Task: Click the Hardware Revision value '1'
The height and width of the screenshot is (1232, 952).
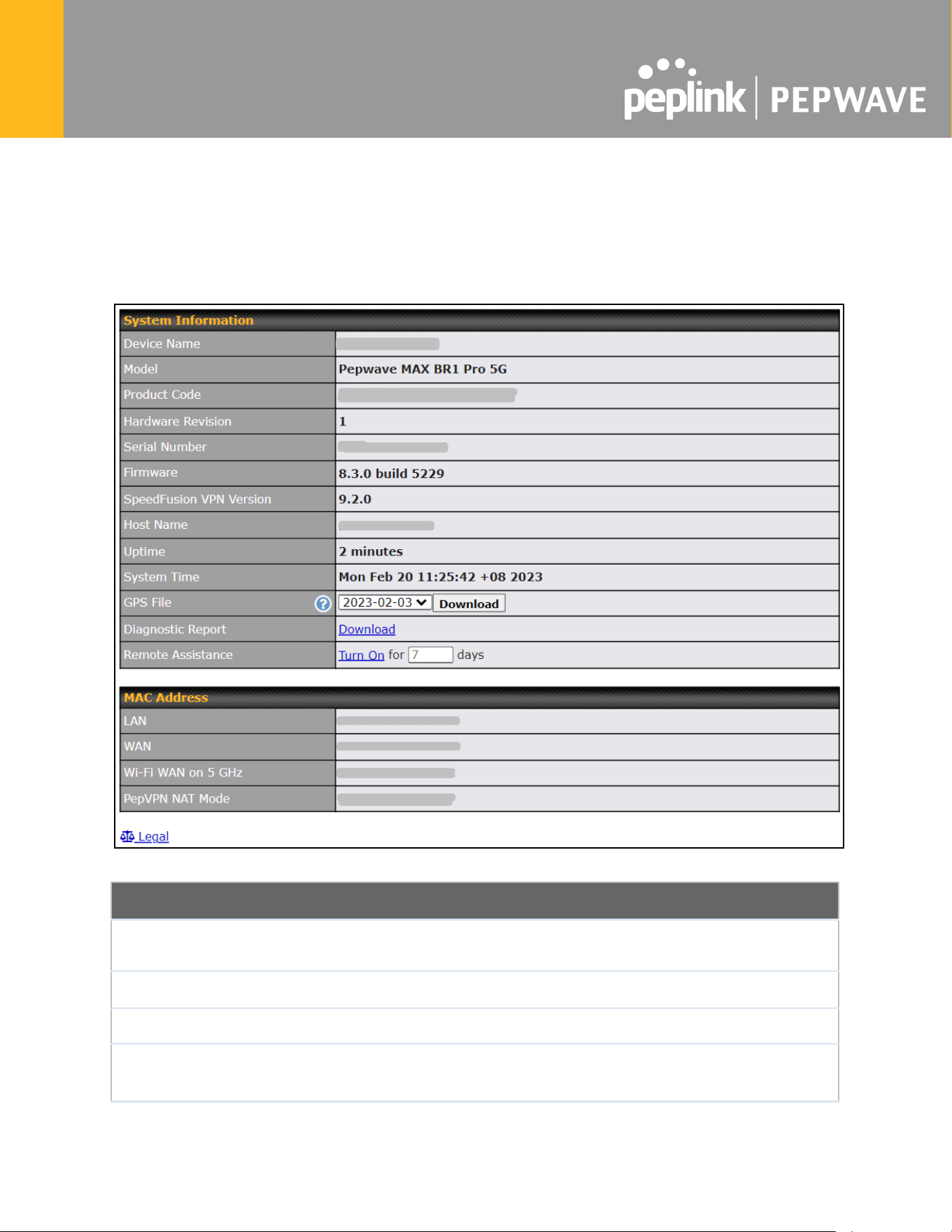Action: (343, 421)
